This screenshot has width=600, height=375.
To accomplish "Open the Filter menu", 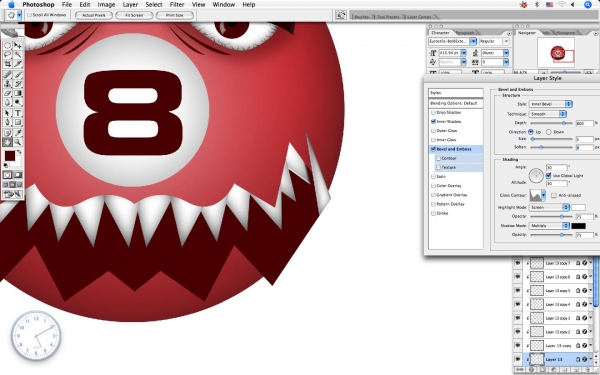I will pyautogui.click(x=177, y=5).
